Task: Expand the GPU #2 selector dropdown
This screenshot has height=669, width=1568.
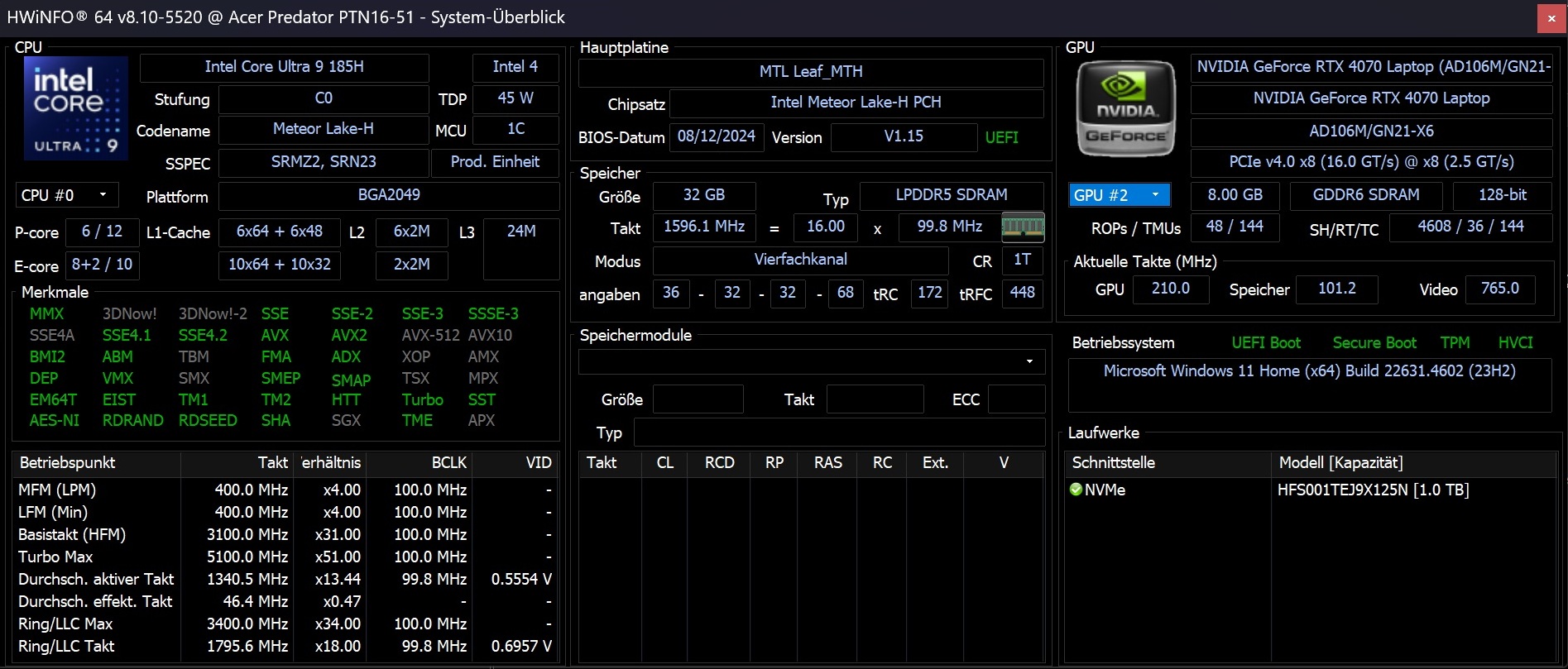Action: (x=1118, y=195)
